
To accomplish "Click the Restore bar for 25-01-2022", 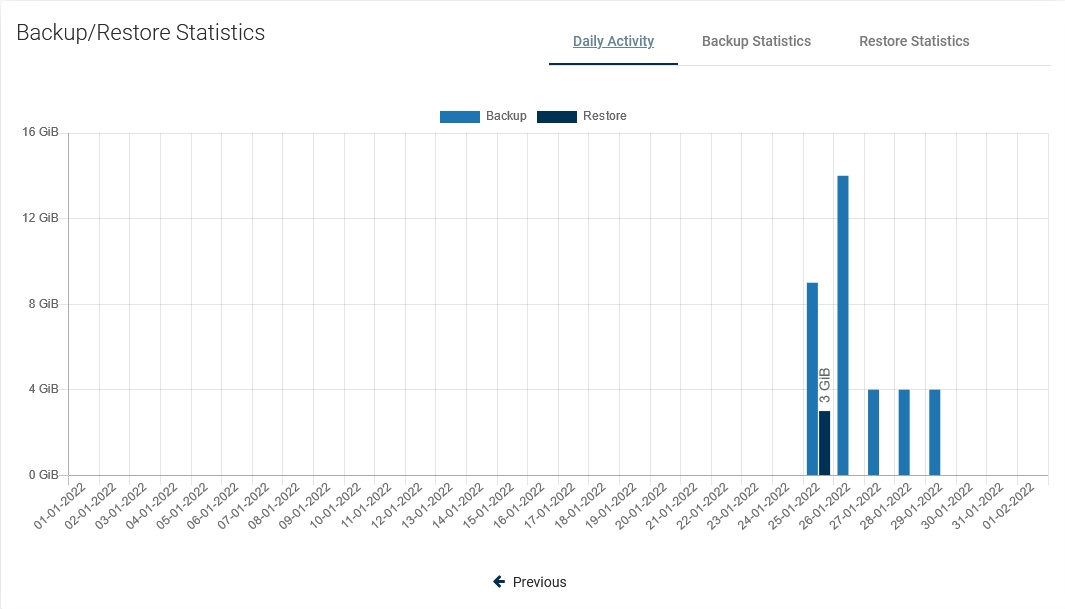I will pyautogui.click(x=824, y=443).
